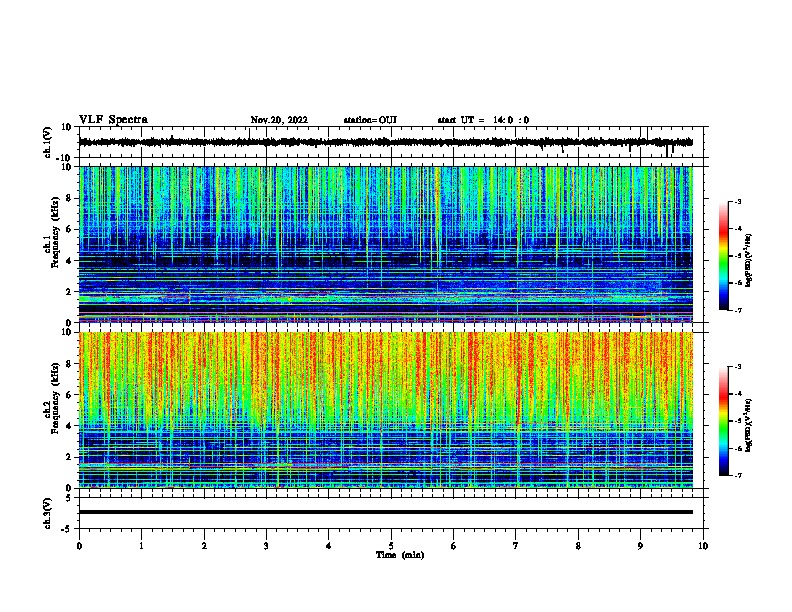Click time axis tick label '5'
Screen dimensions: 792x612
point(391,546)
